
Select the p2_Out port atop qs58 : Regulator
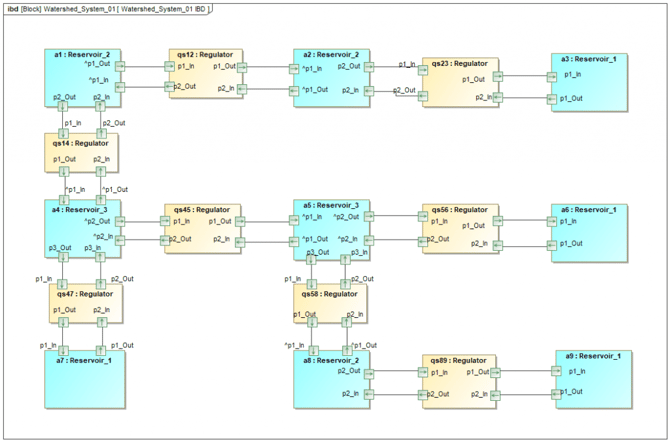pos(345,284)
